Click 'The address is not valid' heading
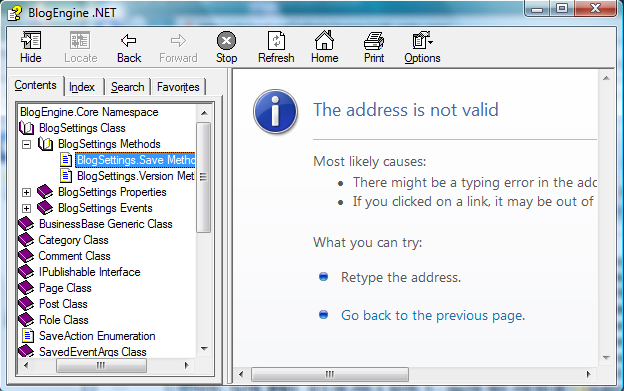This screenshot has width=624, height=391. pos(406,110)
